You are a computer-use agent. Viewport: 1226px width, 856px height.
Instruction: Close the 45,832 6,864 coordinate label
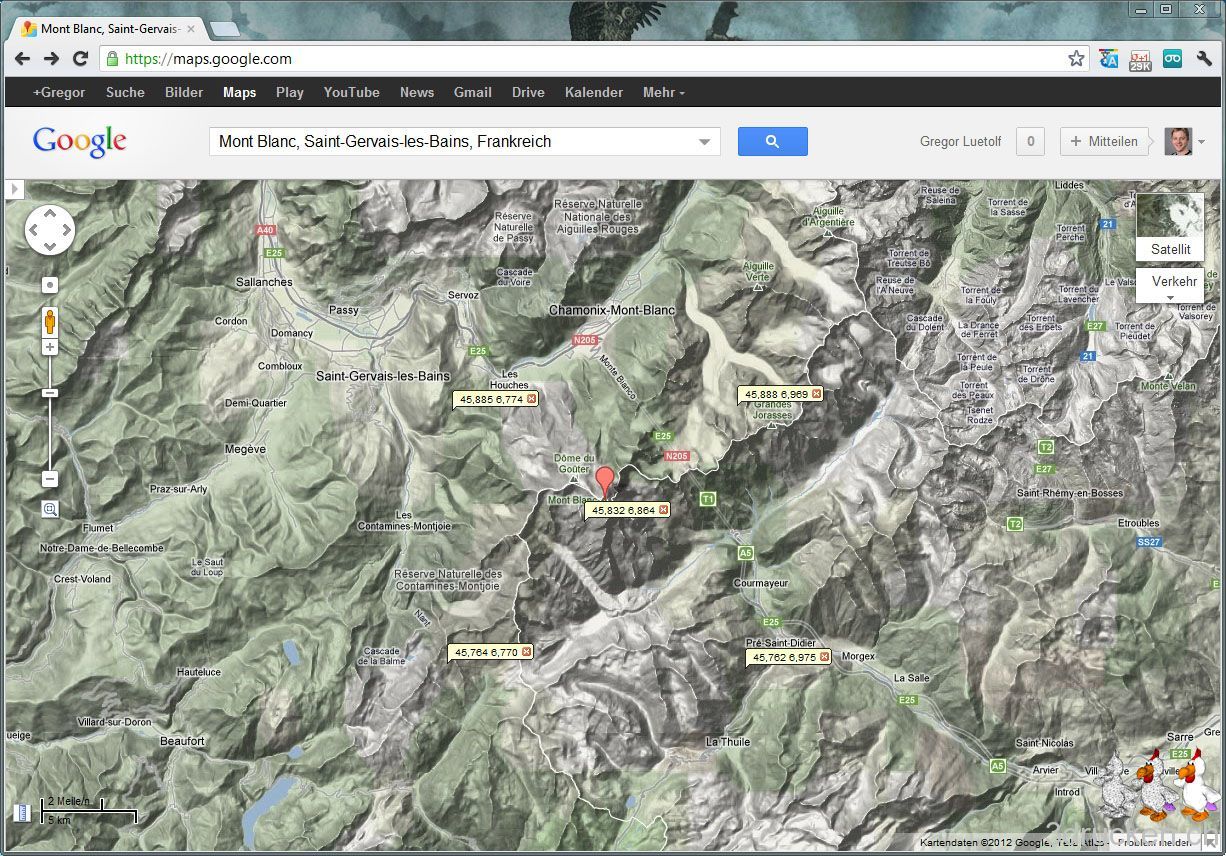pyautogui.click(x=663, y=510)
